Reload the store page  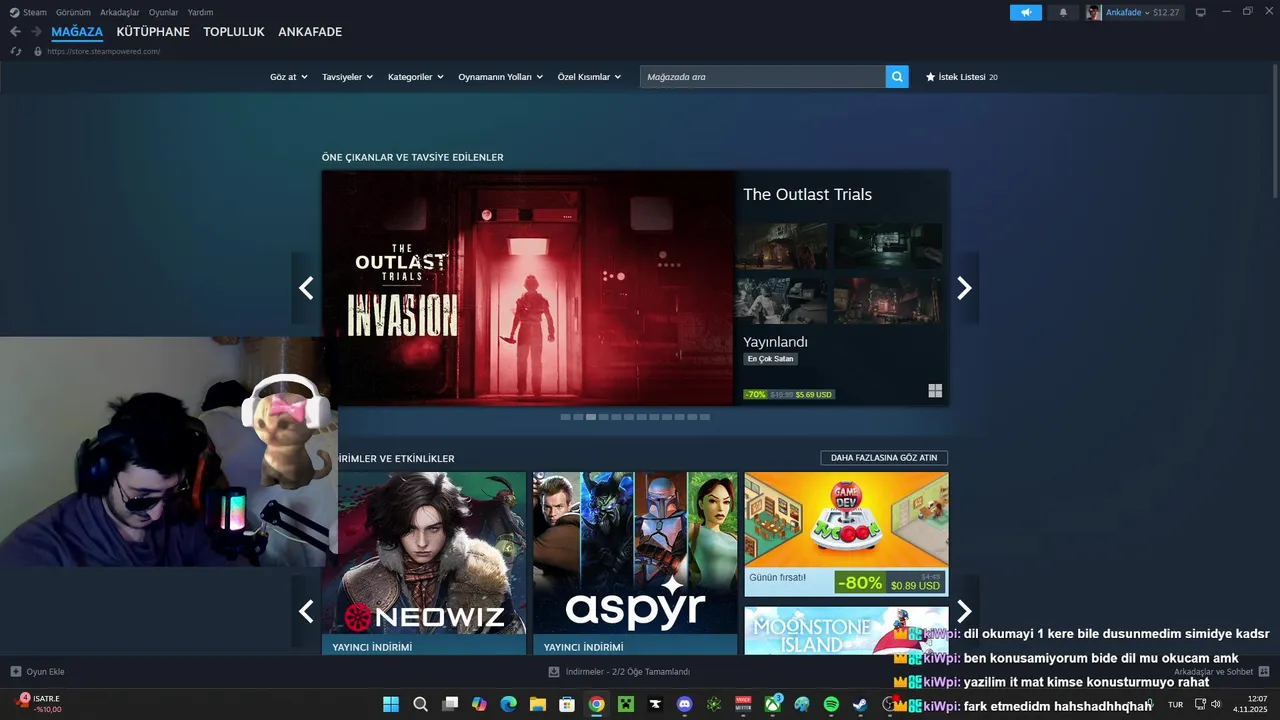[16, 51]
